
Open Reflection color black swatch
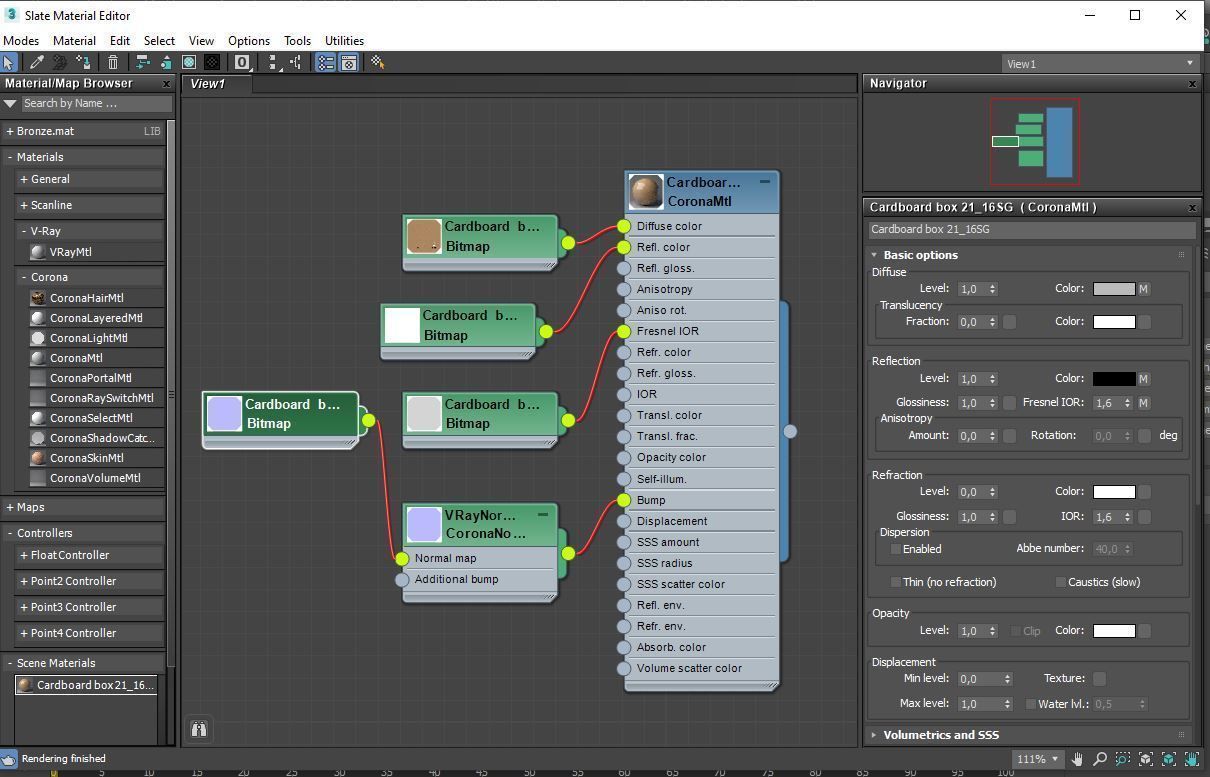click(x=1114, y=379)
